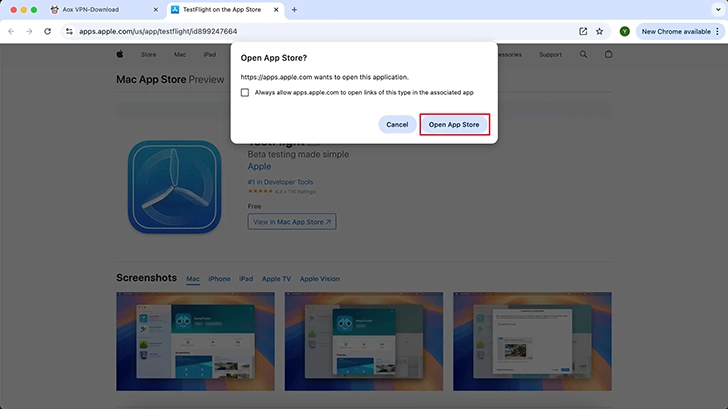This screenshot has width=728, height=409.
Task: Select iPad screenshots tab
Action: tap(246, 279)
